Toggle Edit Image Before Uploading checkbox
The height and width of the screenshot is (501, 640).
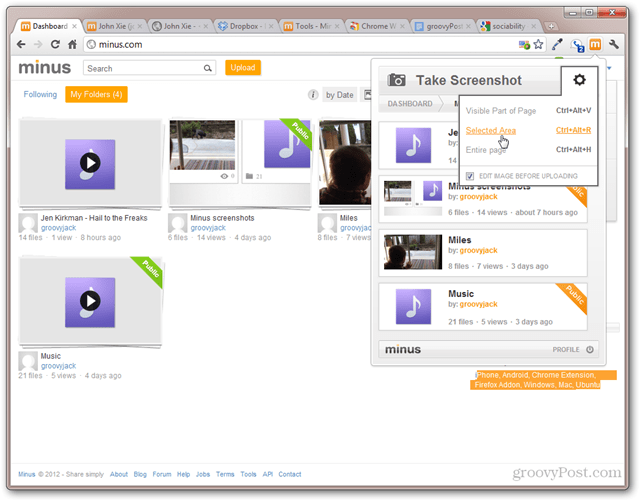pos(470,176)
